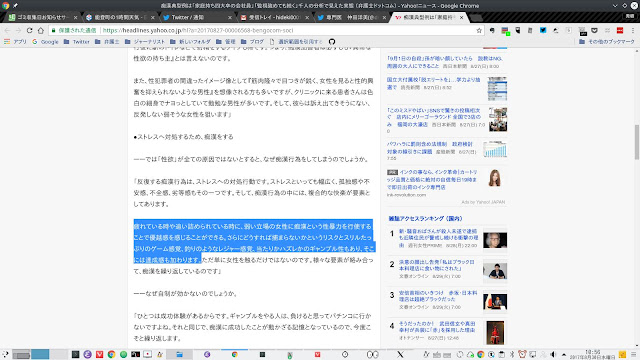Viewport: 640px width, 360px height.
Task: Go to the browser home page icon
Action: click(40, 30)
